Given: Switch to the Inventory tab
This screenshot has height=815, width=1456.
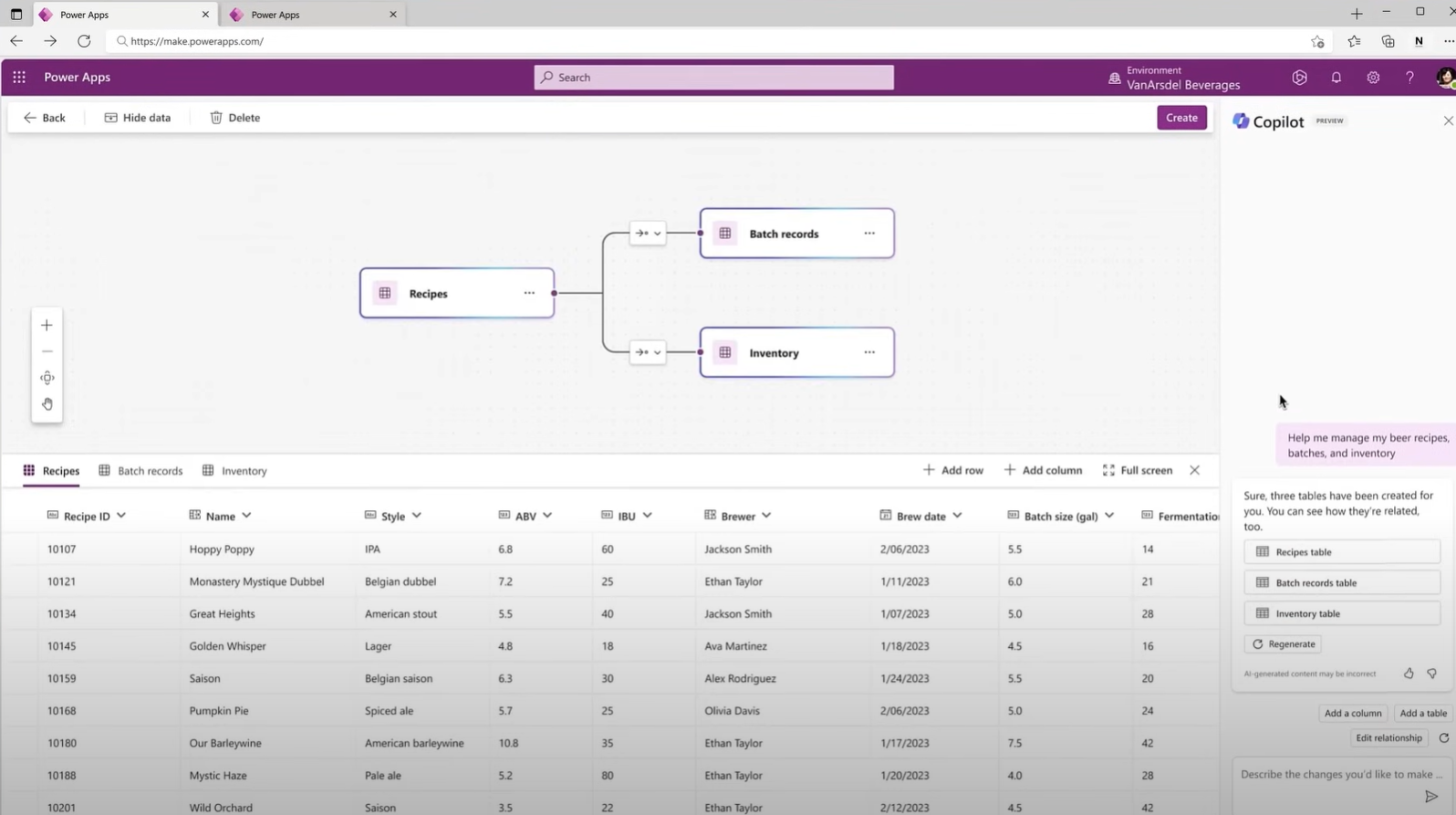Looking at the screenshot, I should click(x=234, y=471).
